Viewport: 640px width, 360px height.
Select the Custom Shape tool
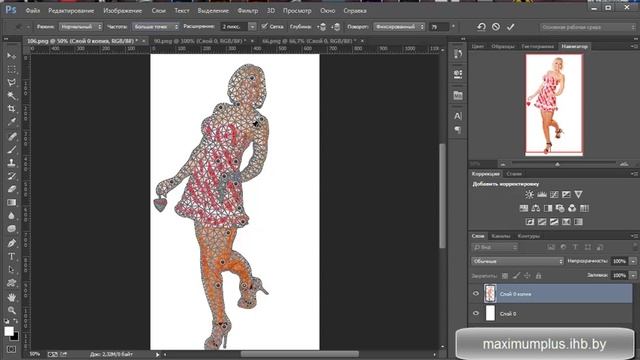[11, 283]
